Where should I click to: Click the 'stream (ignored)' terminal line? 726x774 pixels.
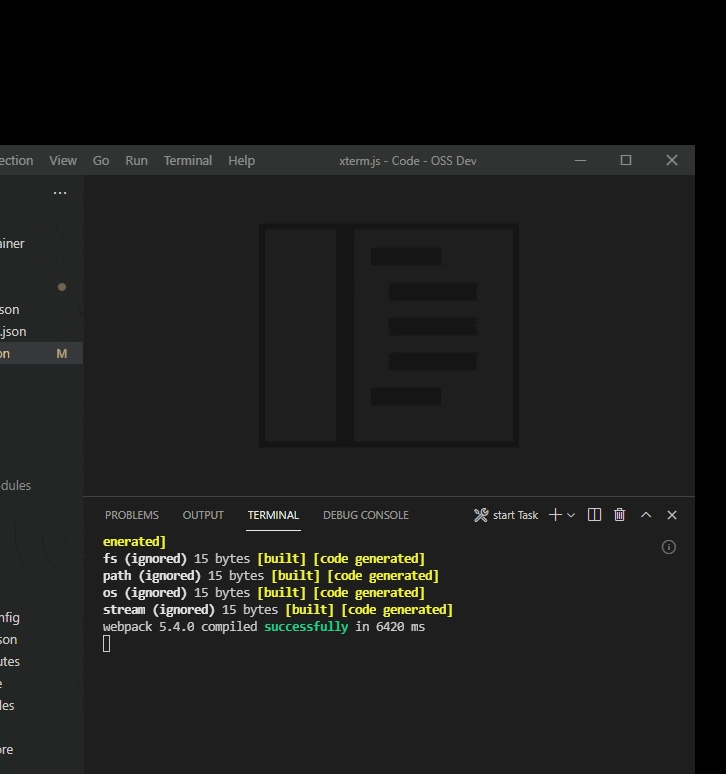[x=278, y=610]
